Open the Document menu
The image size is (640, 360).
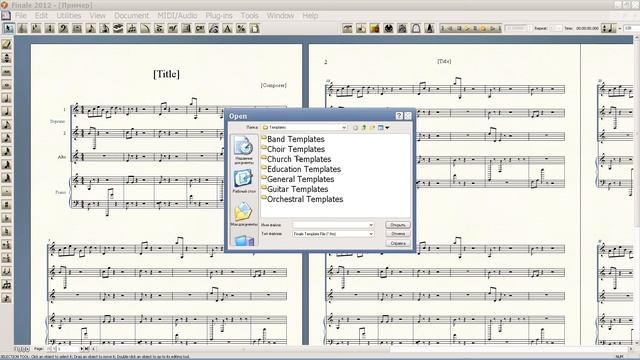tap(131, 16)
